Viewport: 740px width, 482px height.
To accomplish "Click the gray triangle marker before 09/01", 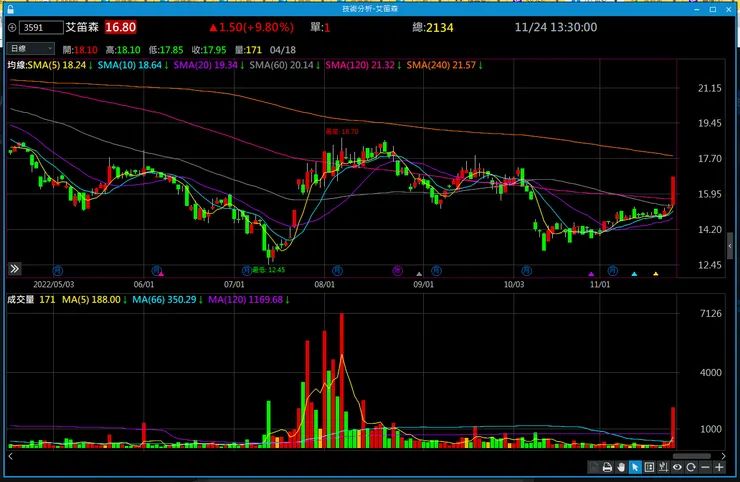I will [419, 274].
